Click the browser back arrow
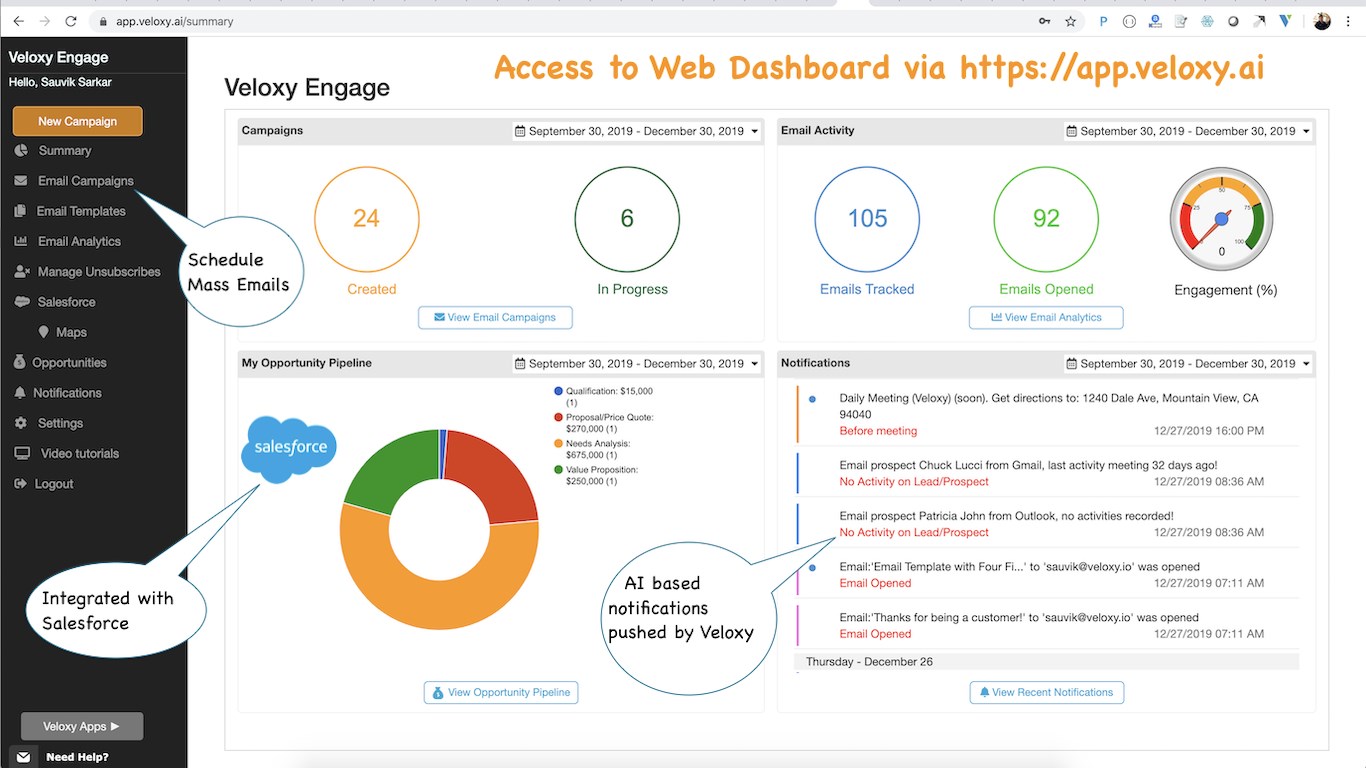 [x=18, y=21]
